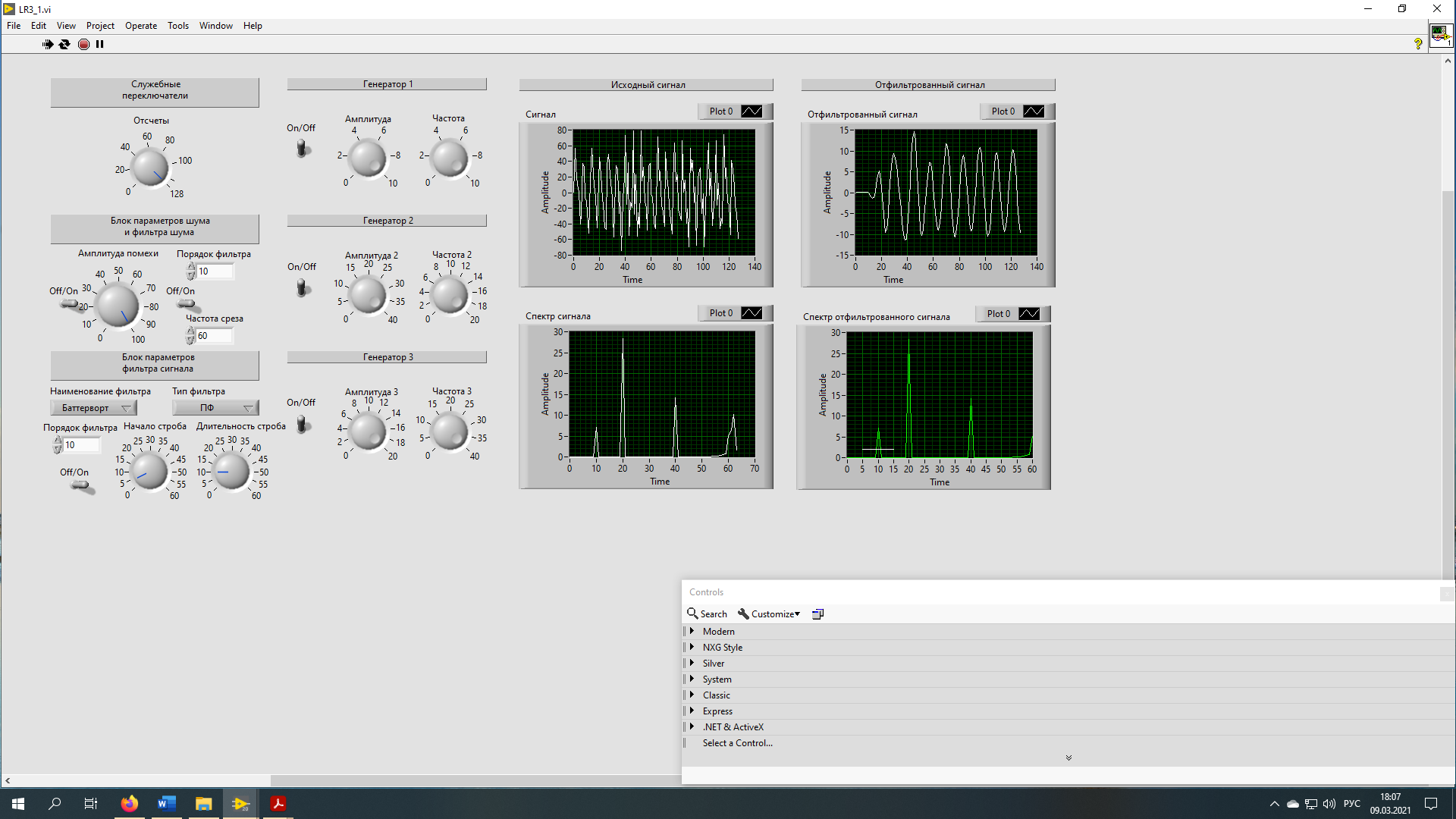Click the Pause toolbar button
Viewport: 1456px width, 819px height.
click(x=99, y=44)
